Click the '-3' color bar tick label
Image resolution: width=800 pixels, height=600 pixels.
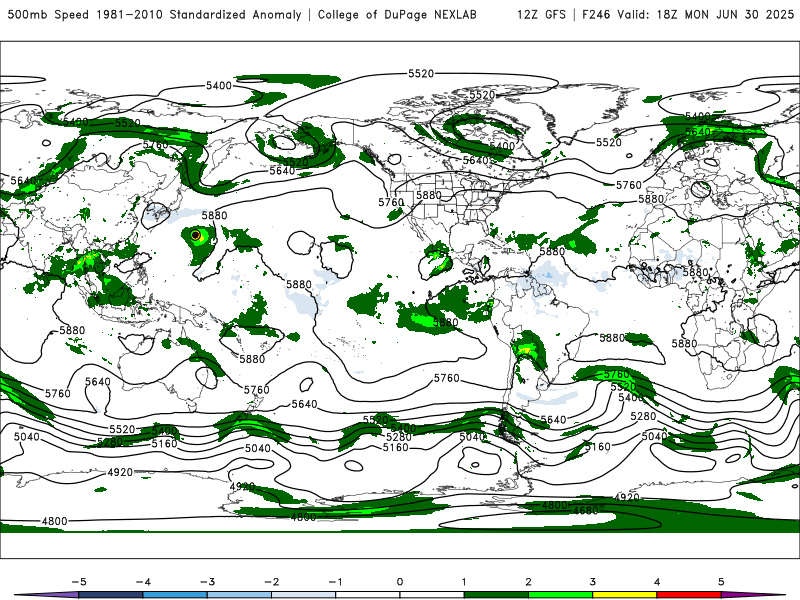tap(207, 582)
